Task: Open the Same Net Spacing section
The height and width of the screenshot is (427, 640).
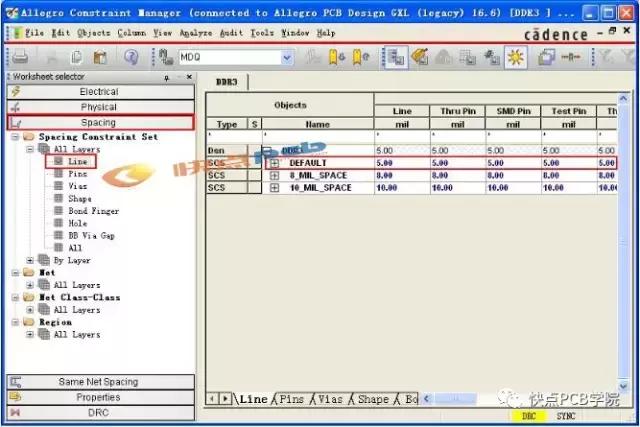Action: click(x=100, y=382)
